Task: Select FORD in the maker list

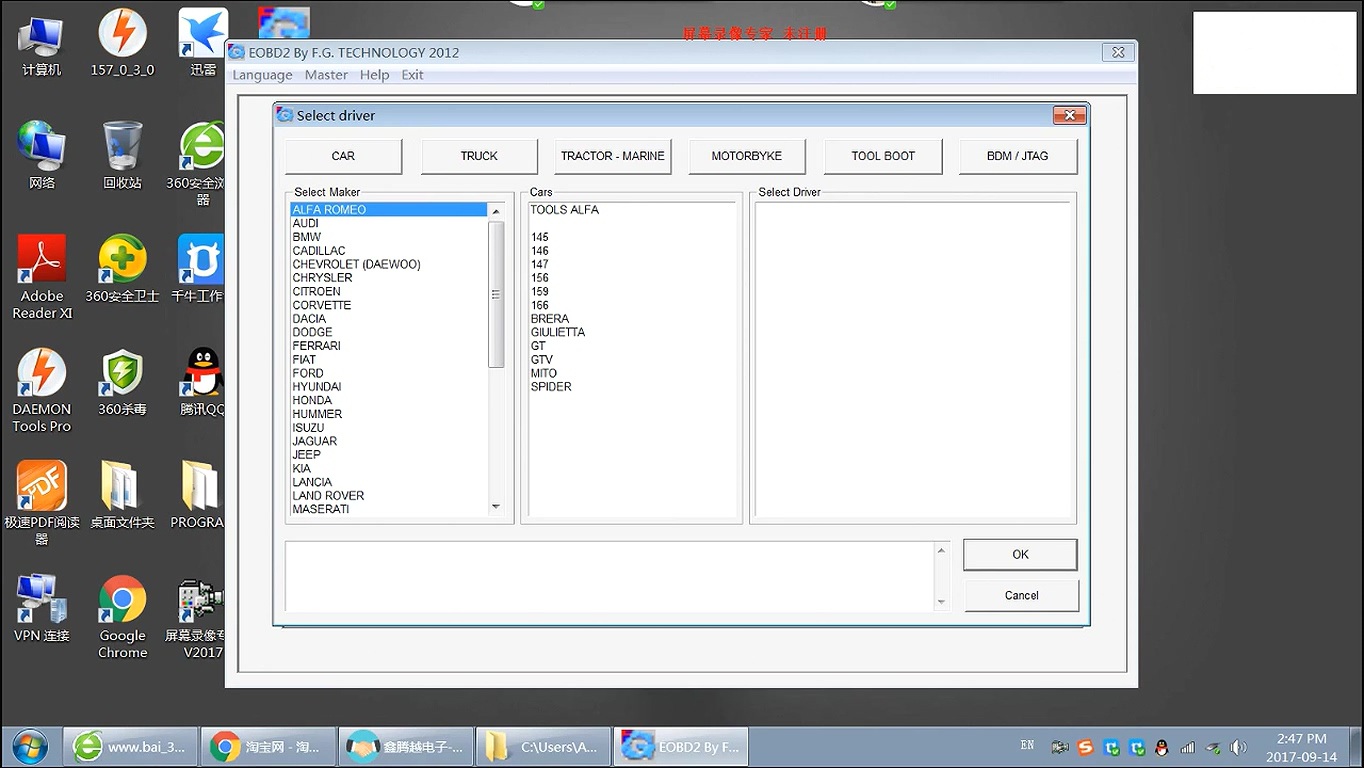Action: 389,373
